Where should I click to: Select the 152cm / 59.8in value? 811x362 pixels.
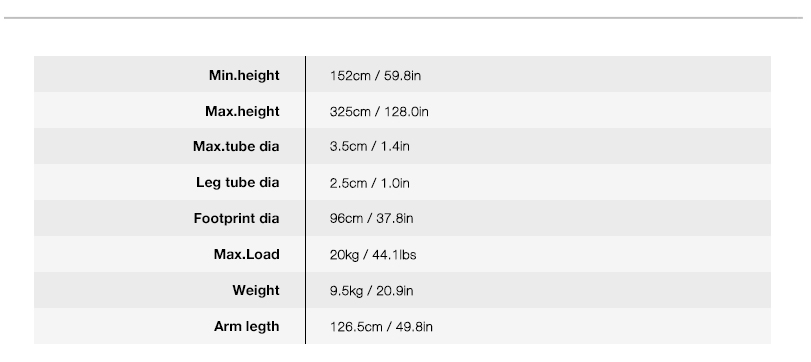pyautogui.click(x=376, y=76)
